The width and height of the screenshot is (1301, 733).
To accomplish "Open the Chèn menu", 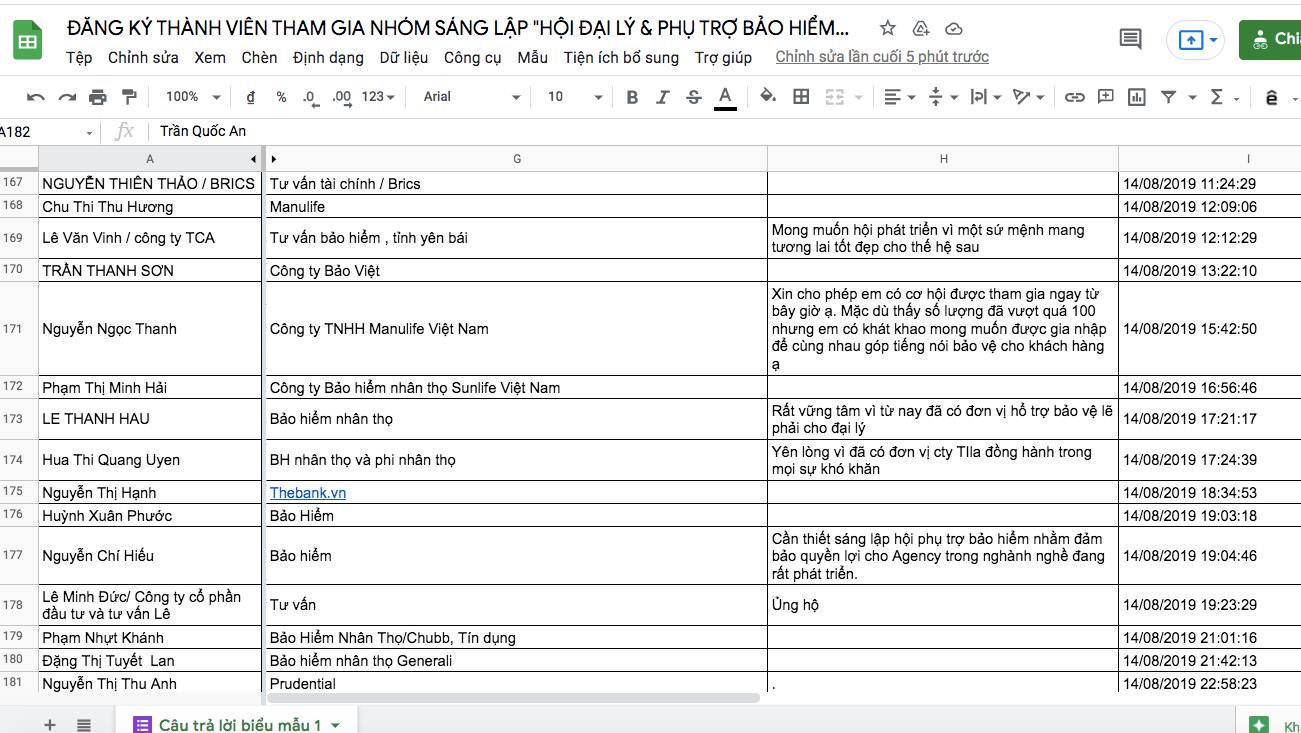I will point(259,58).
